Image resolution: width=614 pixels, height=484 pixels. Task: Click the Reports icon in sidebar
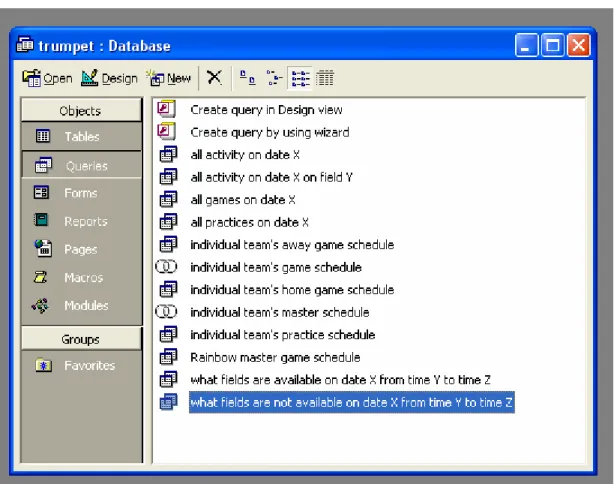coord(41,220)
